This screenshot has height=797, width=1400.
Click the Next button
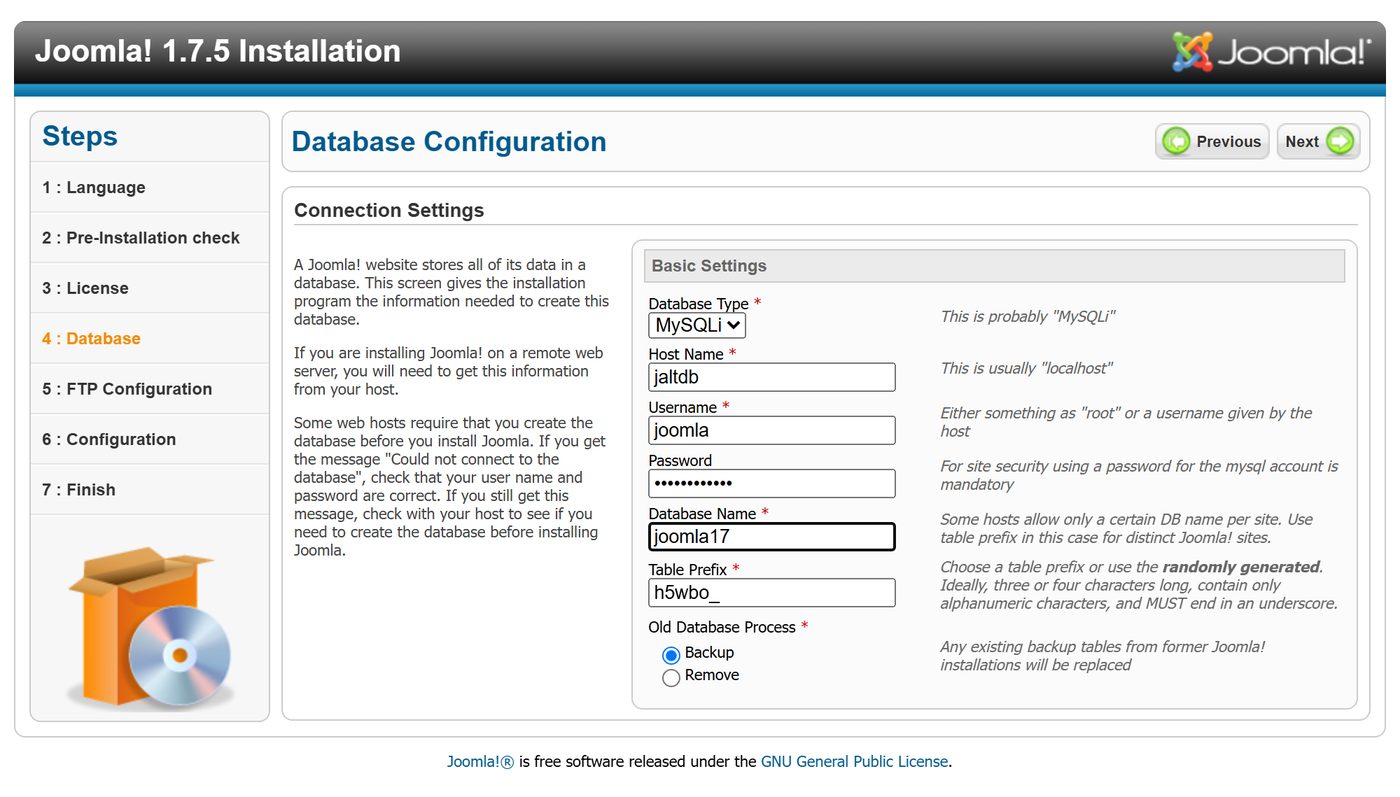1318,142
